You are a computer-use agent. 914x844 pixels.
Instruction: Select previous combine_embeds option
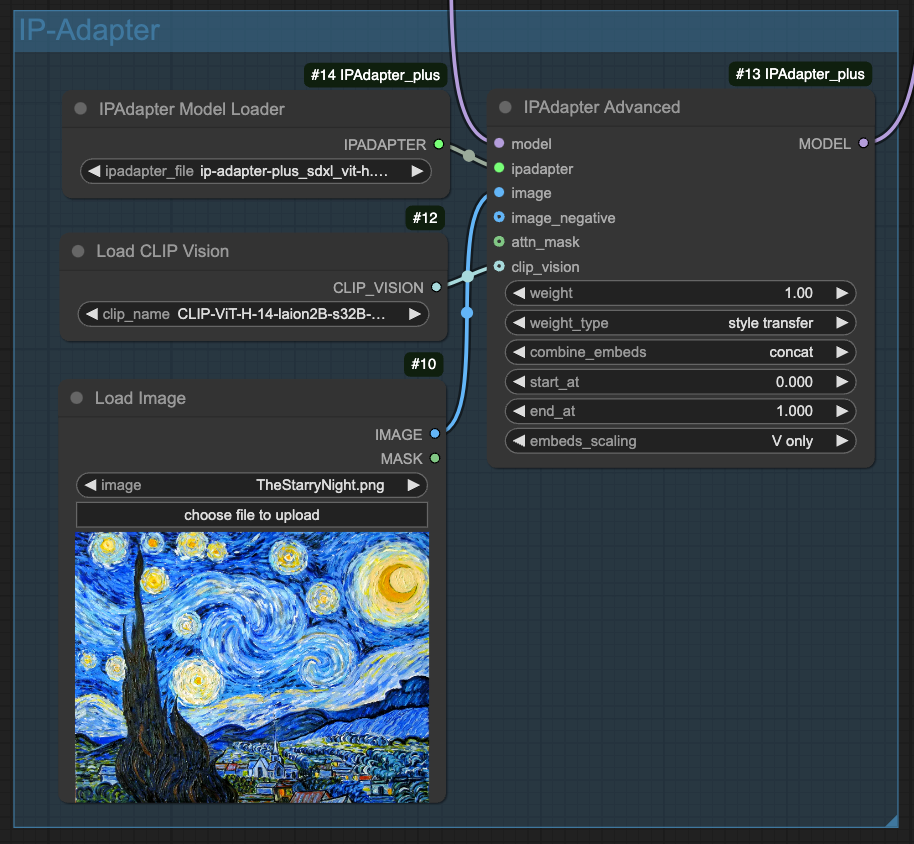coord(519,352)
